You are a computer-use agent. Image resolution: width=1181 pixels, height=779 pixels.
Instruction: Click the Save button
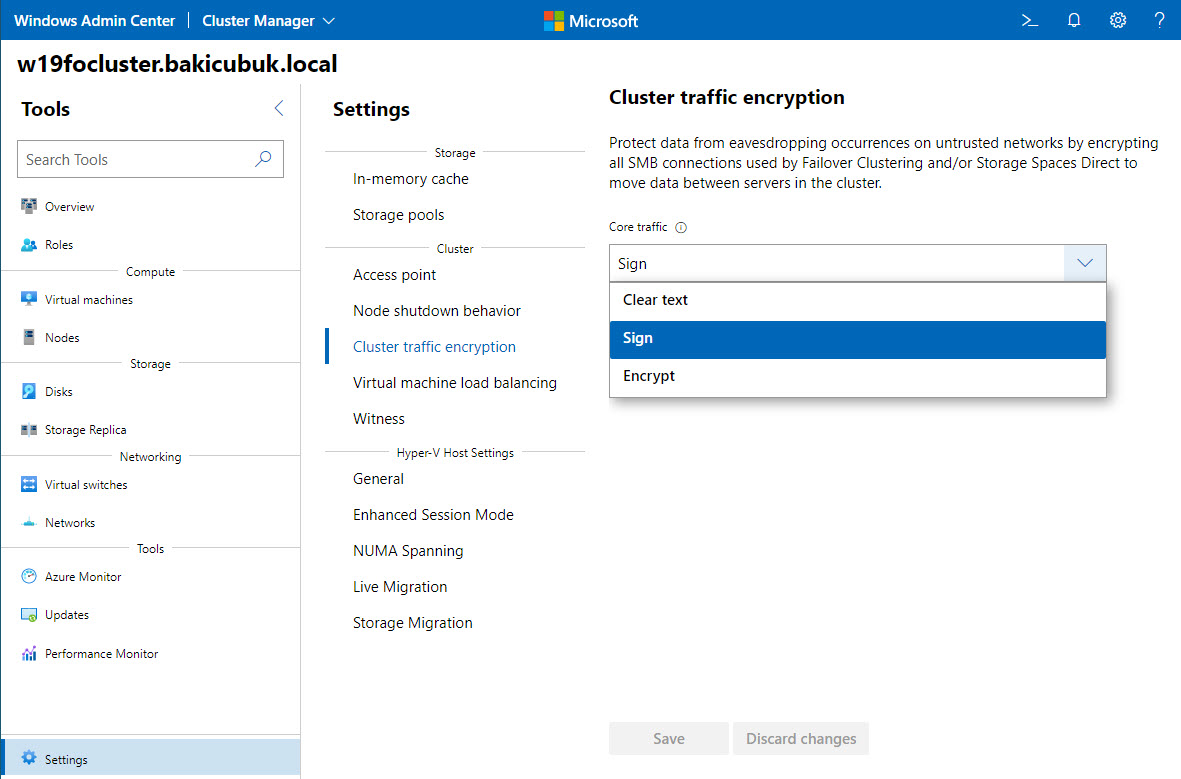point(669,738)
